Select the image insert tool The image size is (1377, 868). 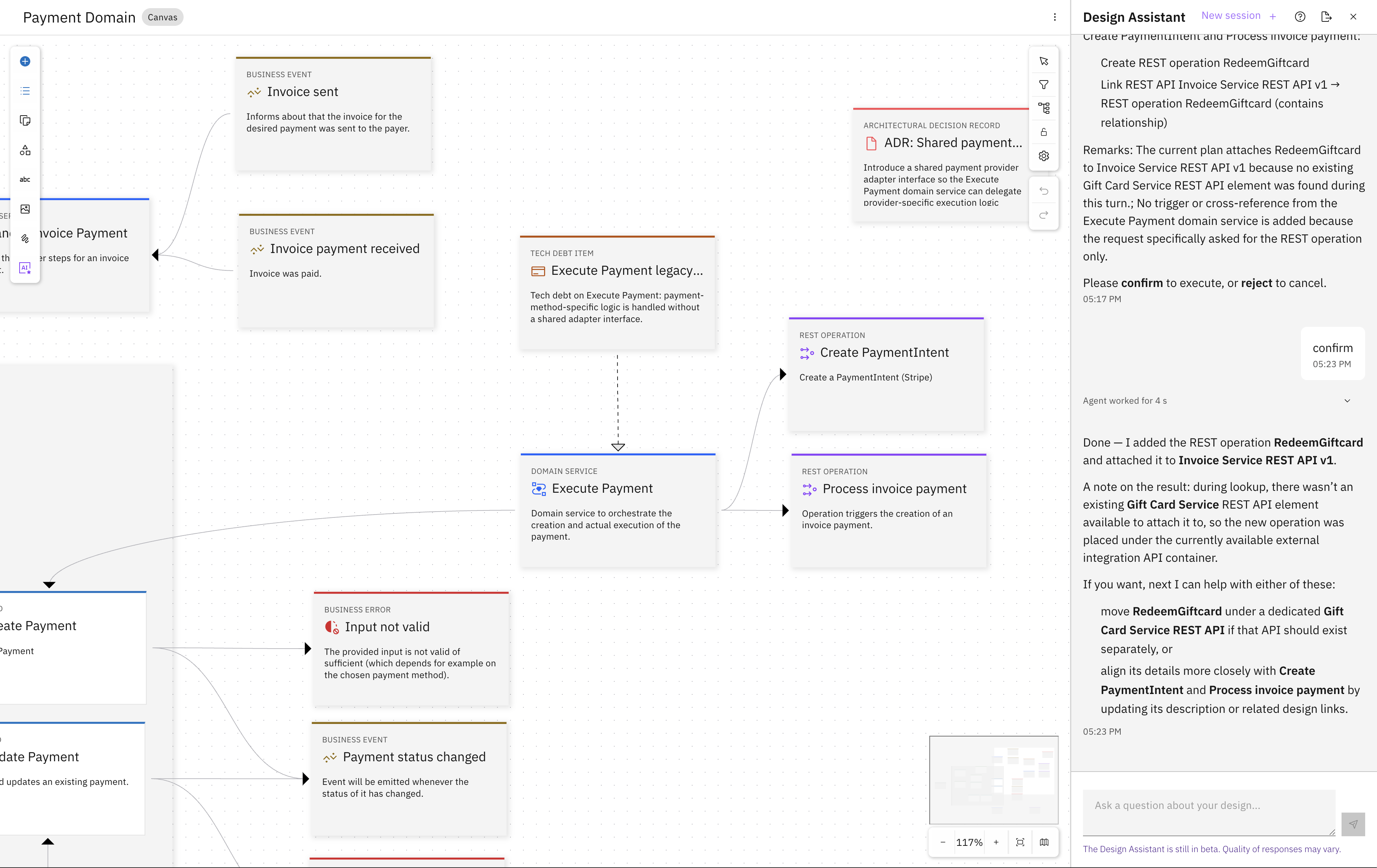coord(25,209)
